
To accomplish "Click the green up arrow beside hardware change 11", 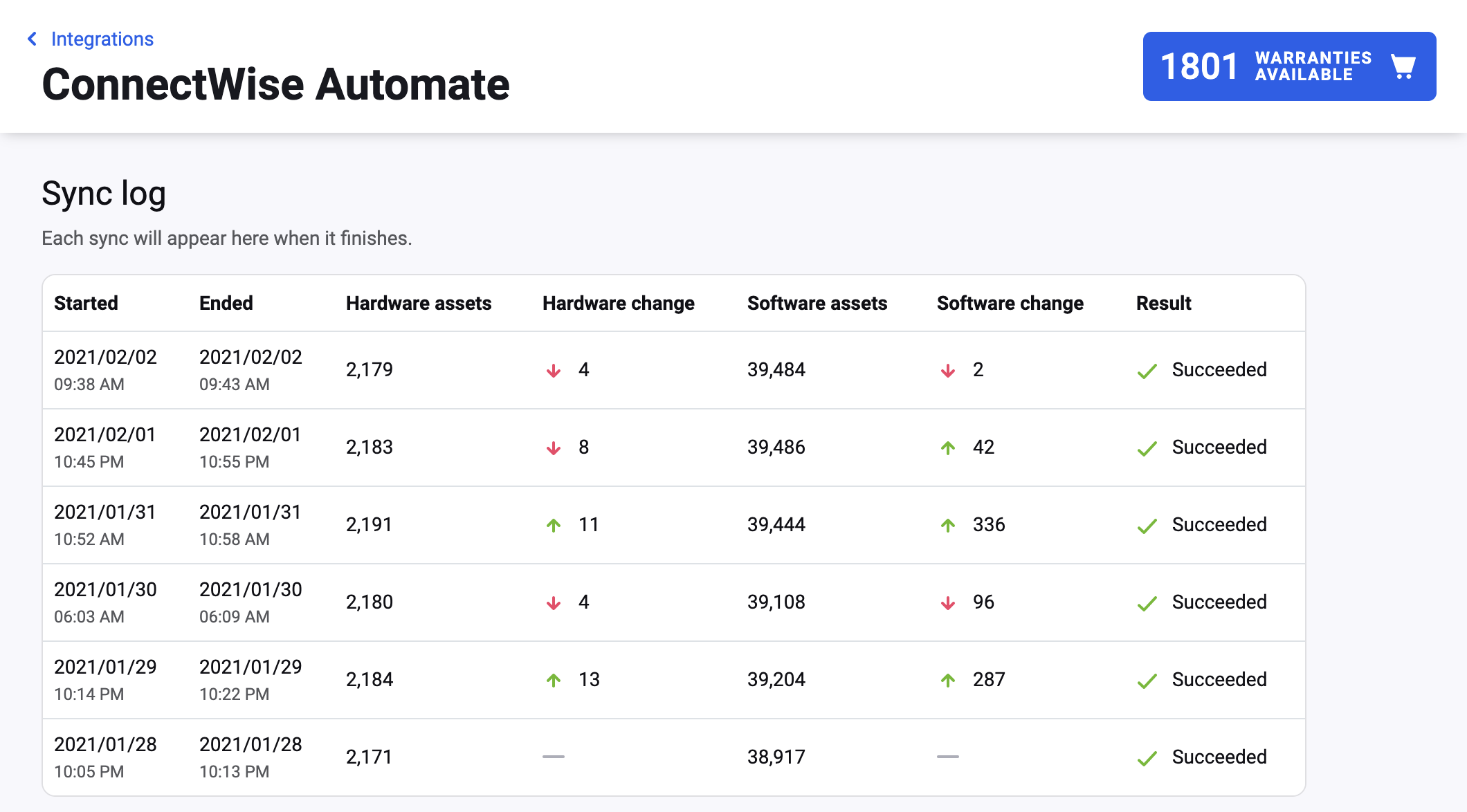I will [x=554, y=526].
